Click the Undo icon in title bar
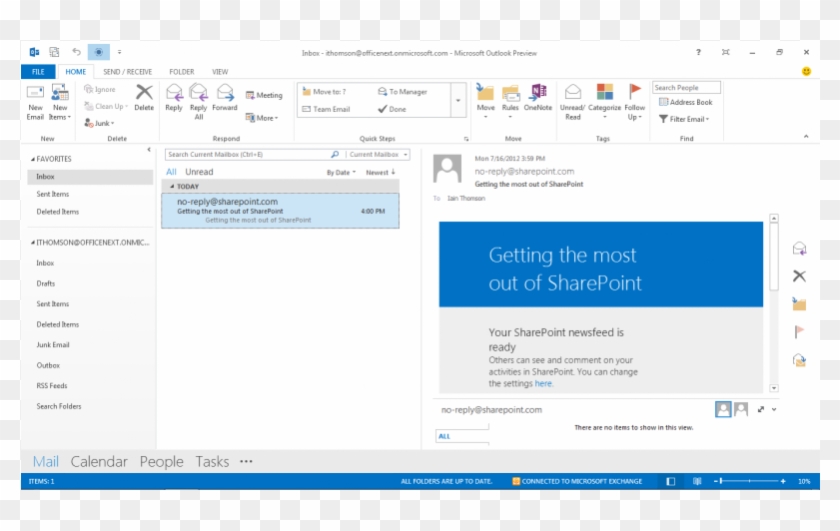This screenshot has height=531, width=840. (77, 52)
